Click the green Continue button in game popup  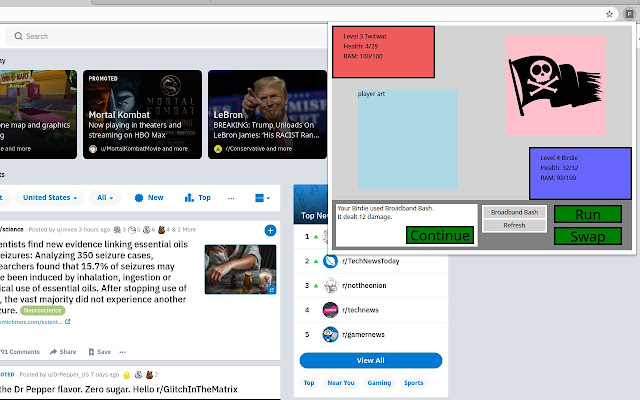point(440,235)
